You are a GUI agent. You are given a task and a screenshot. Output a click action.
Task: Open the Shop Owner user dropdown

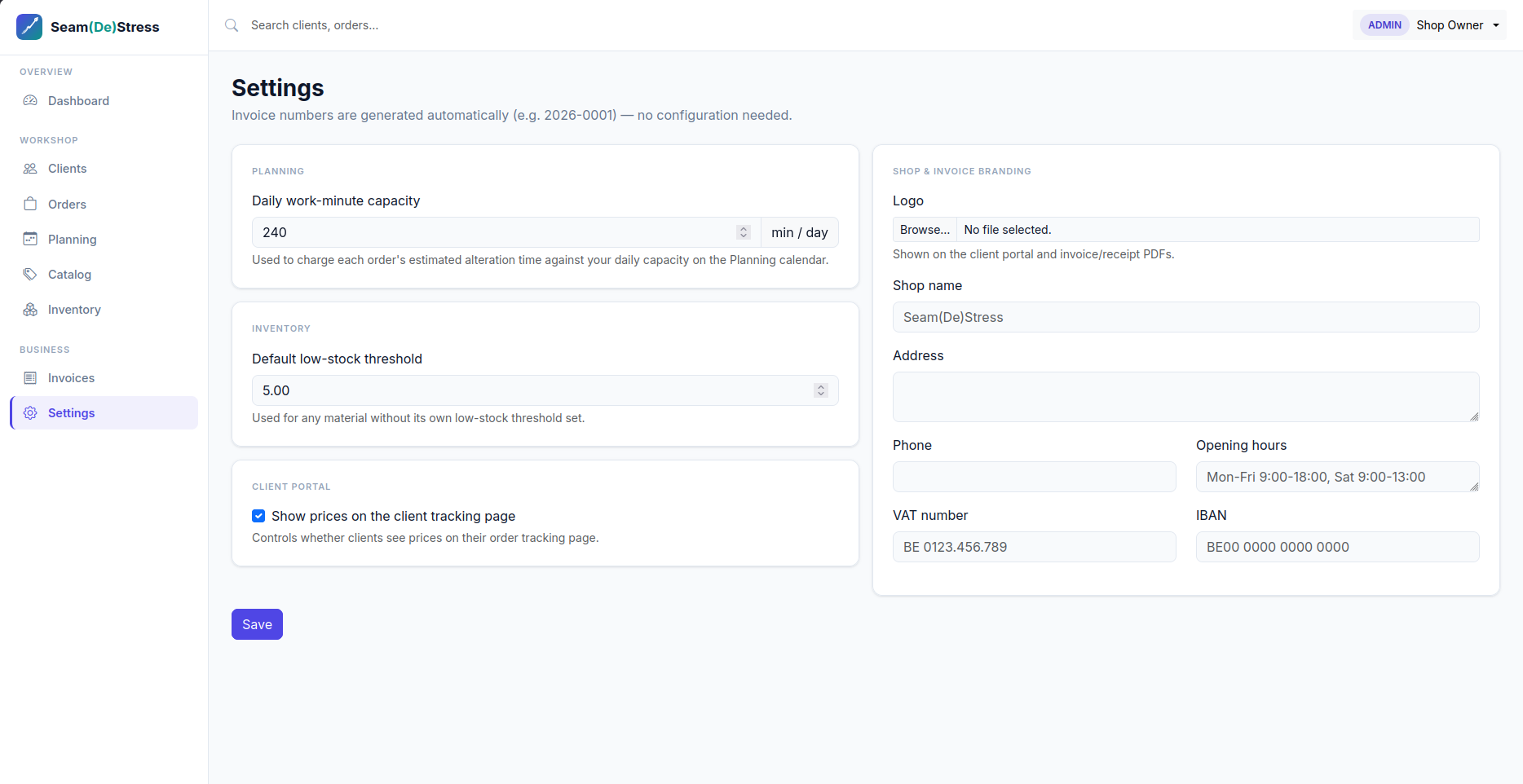1430,25
